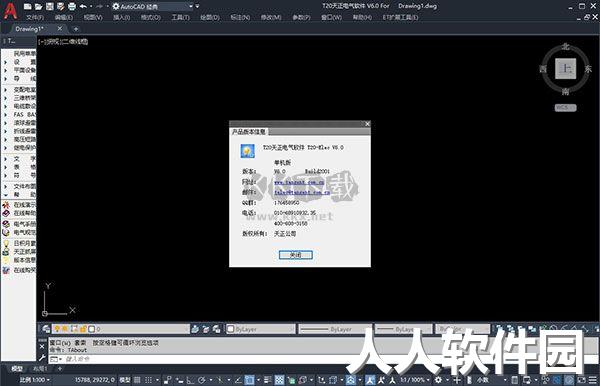600x386 pixels.
Task: Open the website link in version dialog
Action: tap(299, 182)
